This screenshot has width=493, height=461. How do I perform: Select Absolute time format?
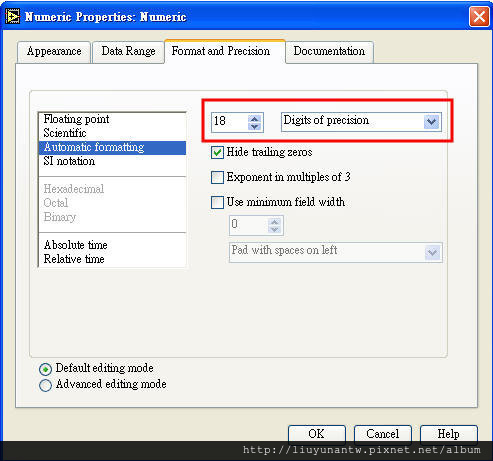coord(112,245)
